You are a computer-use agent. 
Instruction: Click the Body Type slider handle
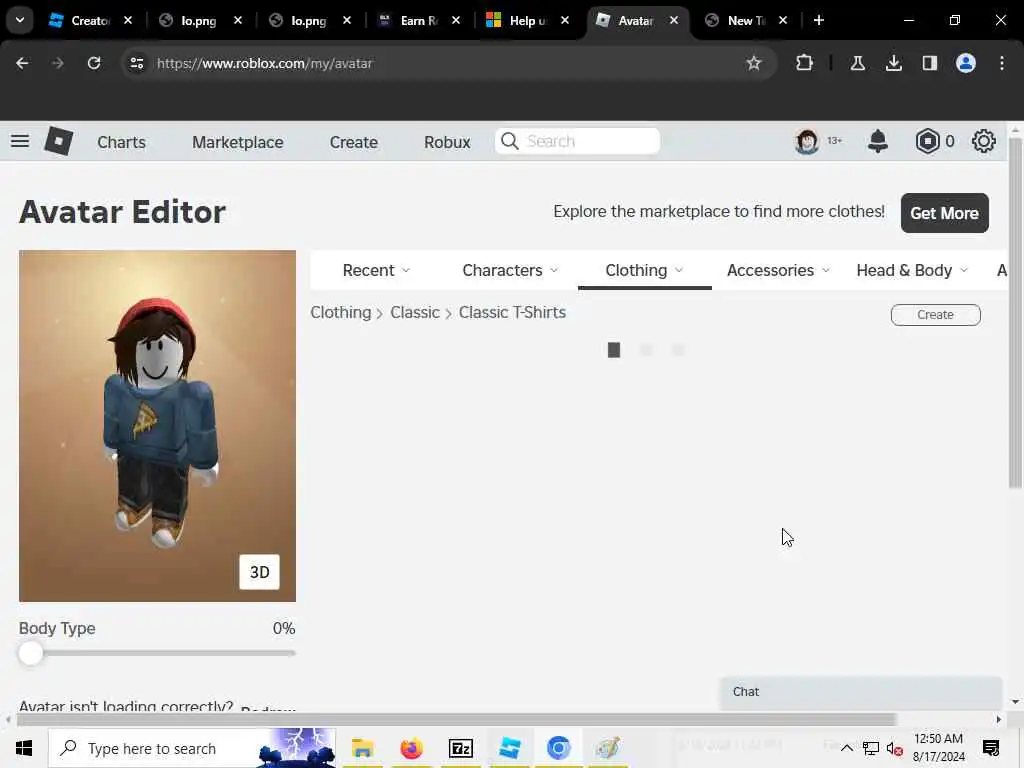(x=31, y=653)
